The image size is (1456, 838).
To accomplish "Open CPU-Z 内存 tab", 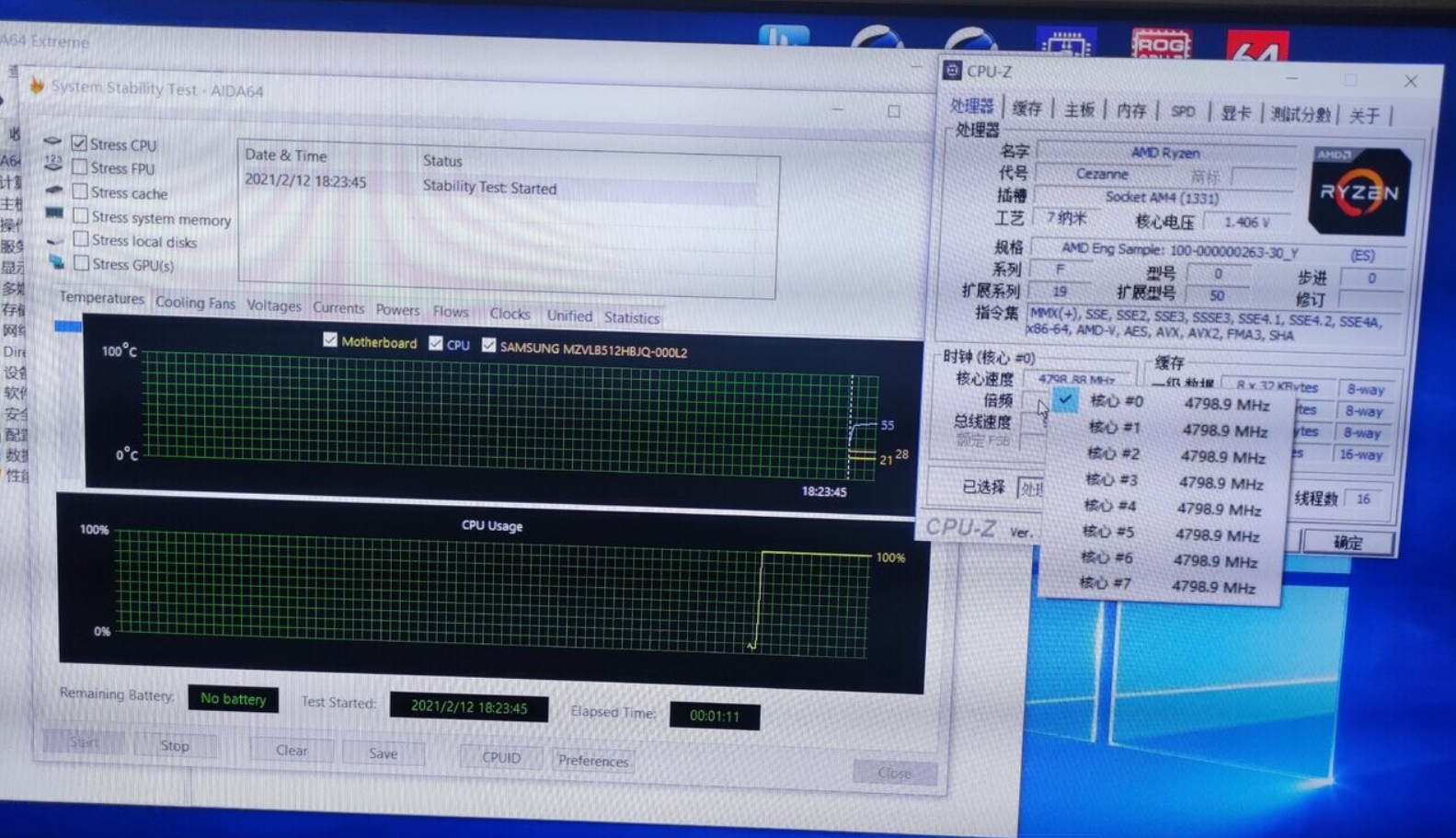I will (1130, 110).
